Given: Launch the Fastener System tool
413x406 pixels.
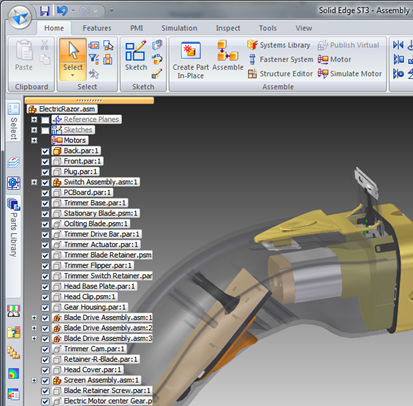Looking at the screenshot, I should tap(280, 59).
